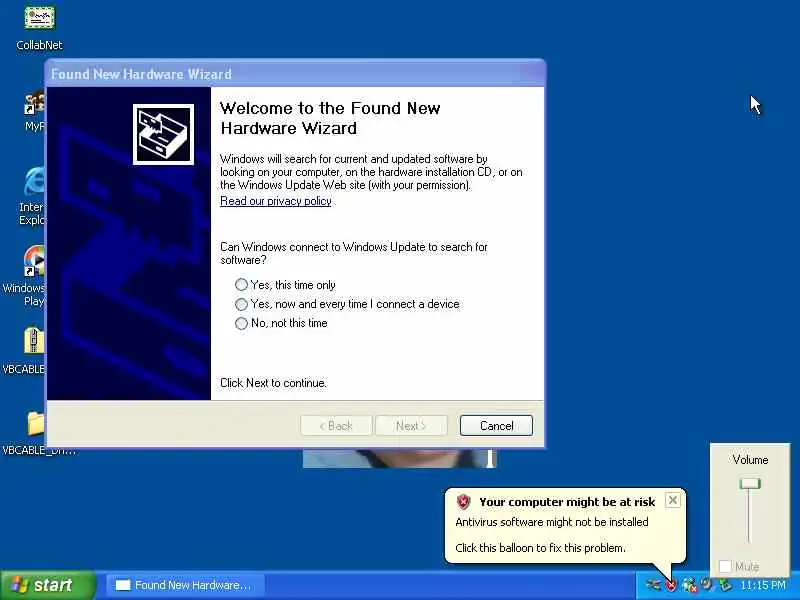This screenshot has width=800, height=600.
Task: Click the network connection tray icon with red X
Action: [689, 585]
